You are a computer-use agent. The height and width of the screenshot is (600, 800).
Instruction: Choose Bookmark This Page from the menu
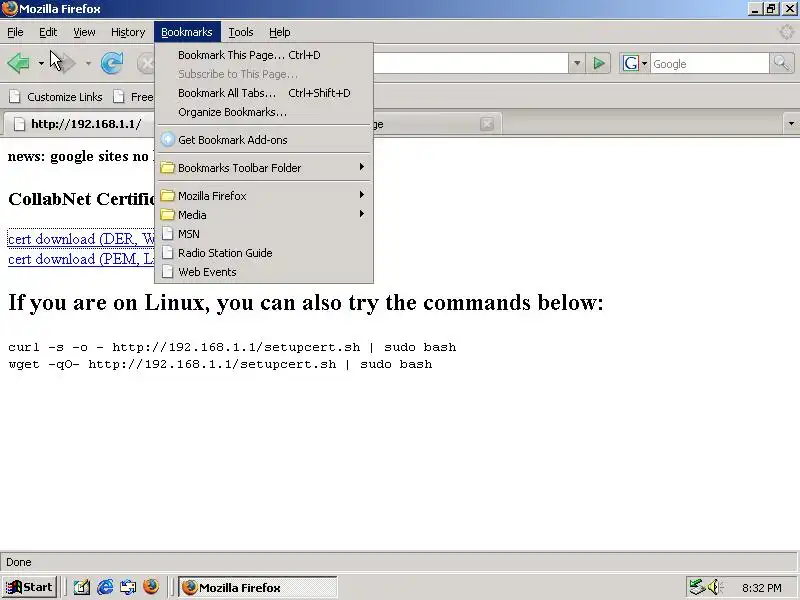(264, 55)
